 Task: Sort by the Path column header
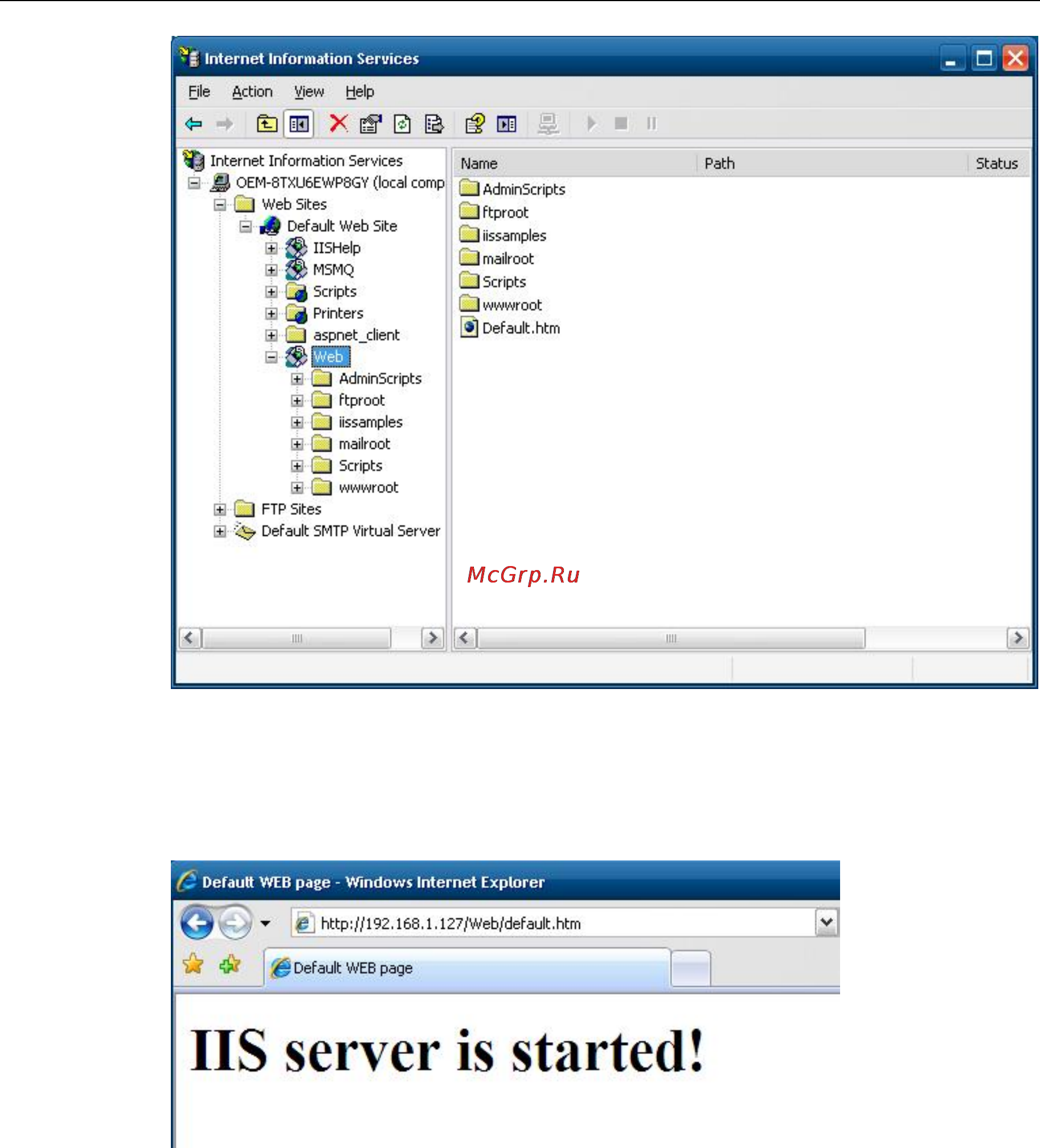click(x=832, y=164)
